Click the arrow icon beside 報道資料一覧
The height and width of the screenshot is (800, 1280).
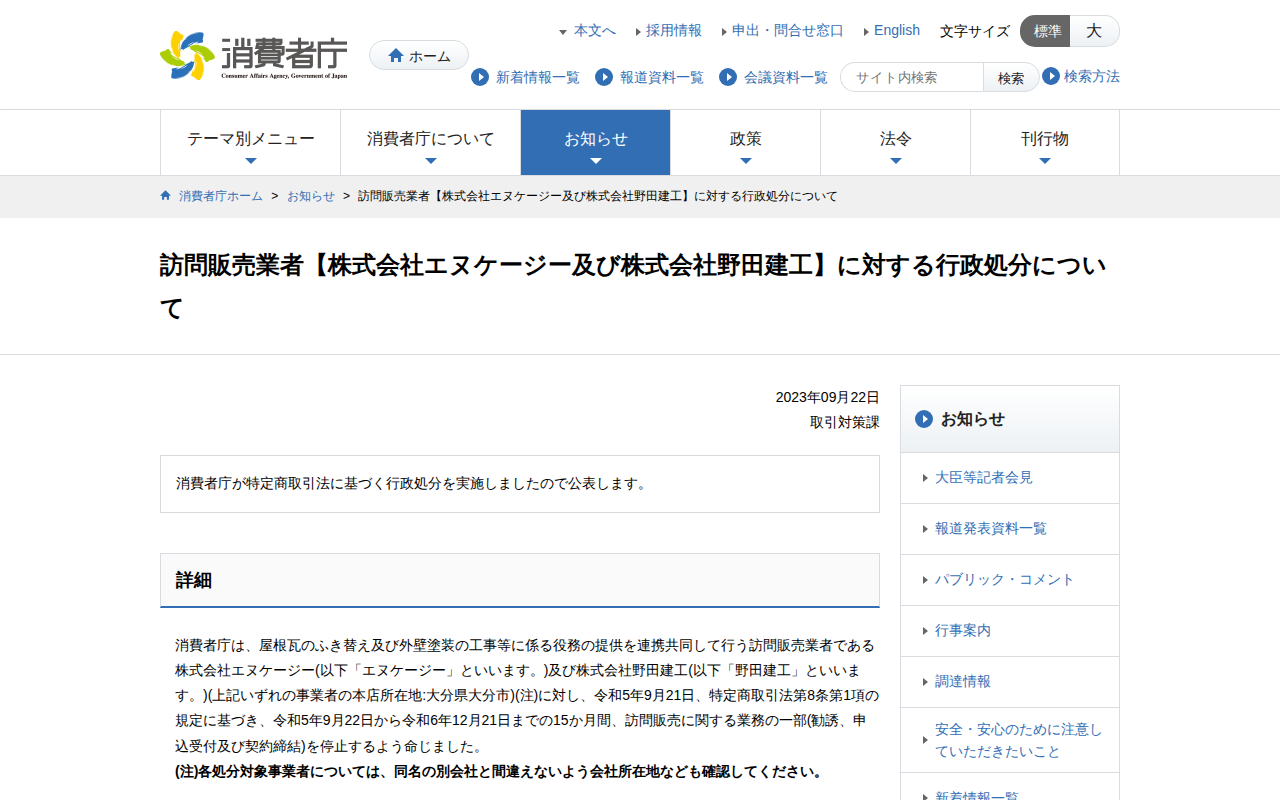pyautogui.click(x=604, y=77)
